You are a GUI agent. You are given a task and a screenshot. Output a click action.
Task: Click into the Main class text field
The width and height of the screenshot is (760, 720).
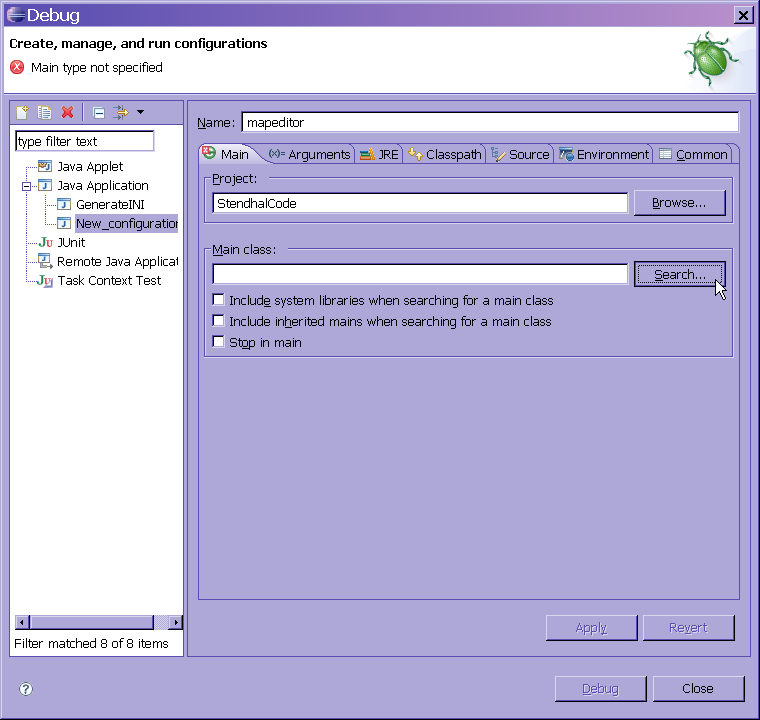(x=420, y=274)
